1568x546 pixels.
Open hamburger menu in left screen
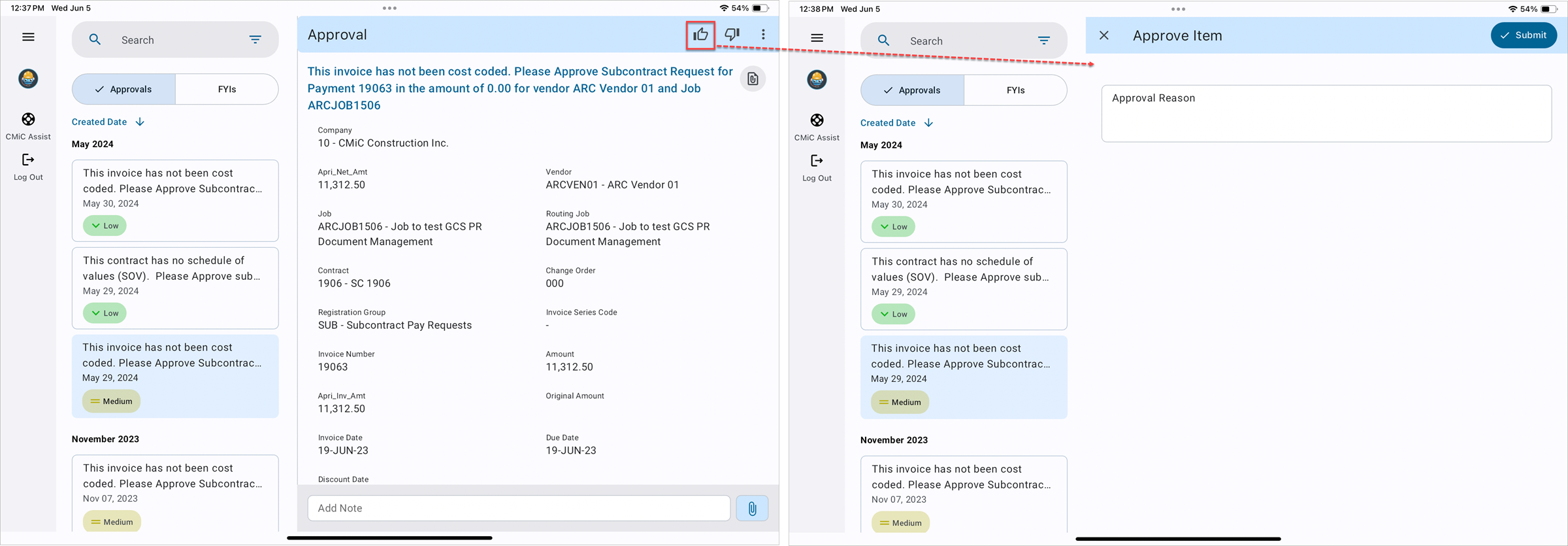pos(28,37)
